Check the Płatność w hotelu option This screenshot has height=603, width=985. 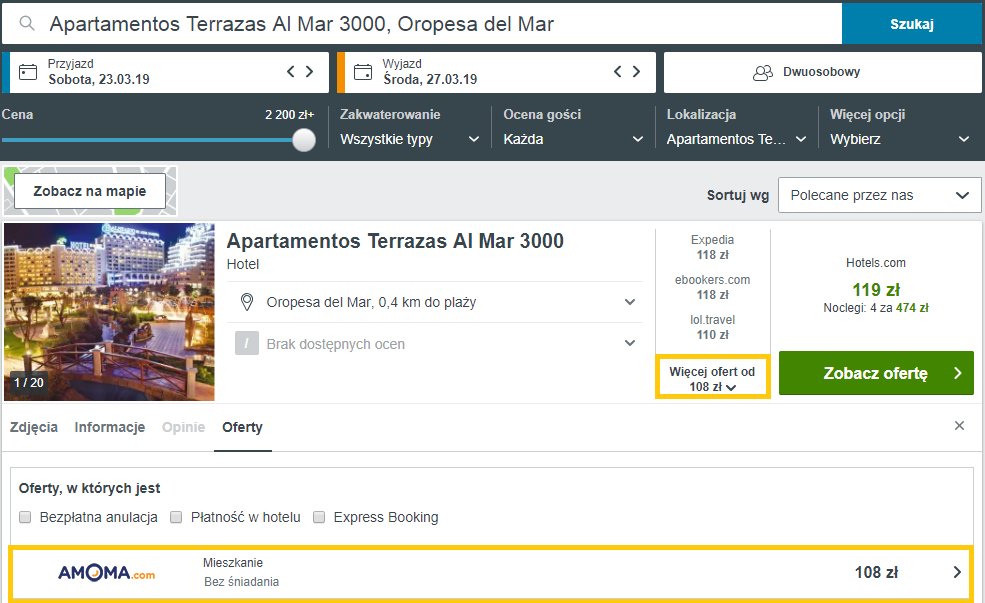point(176,517)
